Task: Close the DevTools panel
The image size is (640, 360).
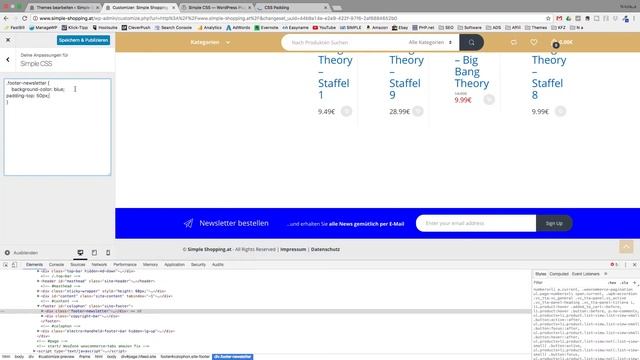Action: point(634,265)
